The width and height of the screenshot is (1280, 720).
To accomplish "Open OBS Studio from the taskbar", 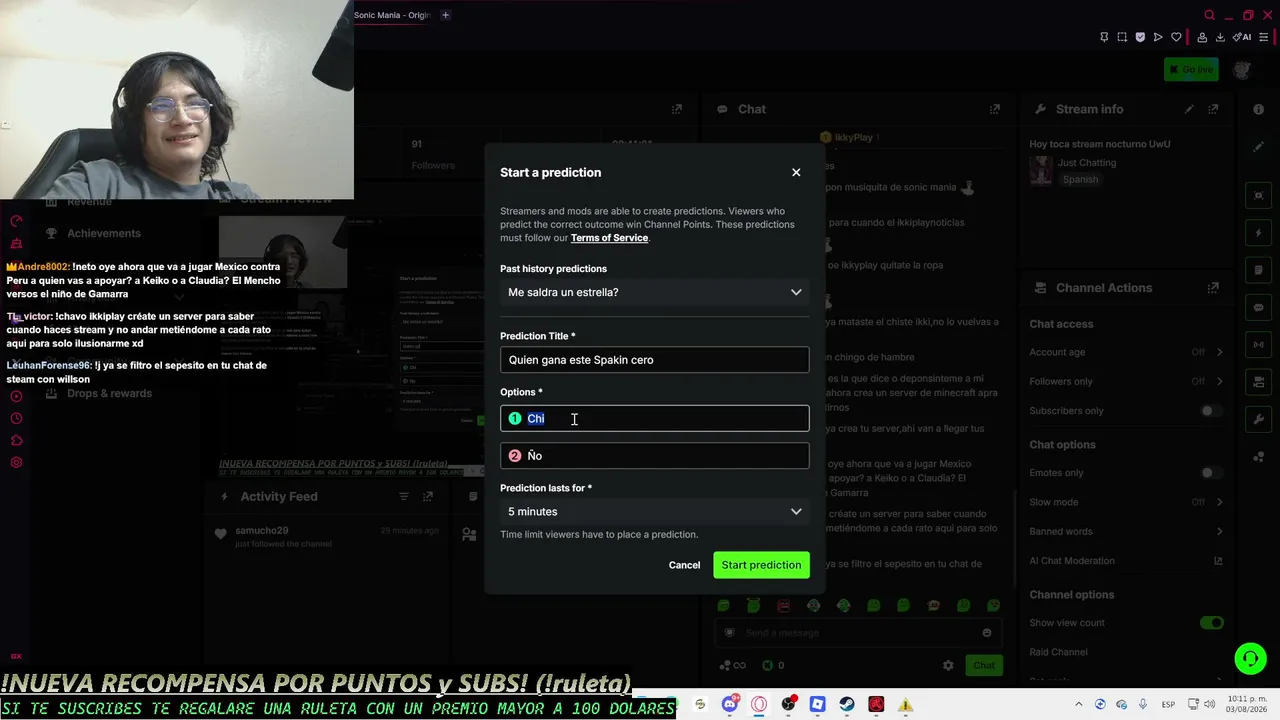I will coord(788,705).
